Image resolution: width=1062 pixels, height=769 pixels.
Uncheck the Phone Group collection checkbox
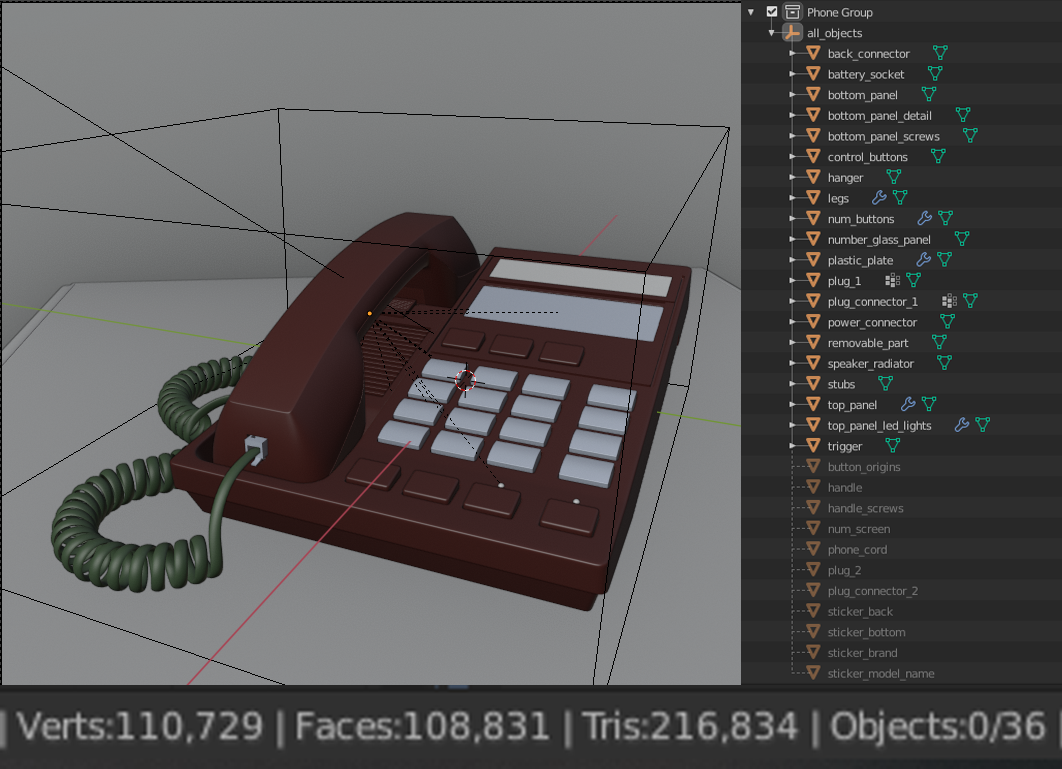point(771,12)
